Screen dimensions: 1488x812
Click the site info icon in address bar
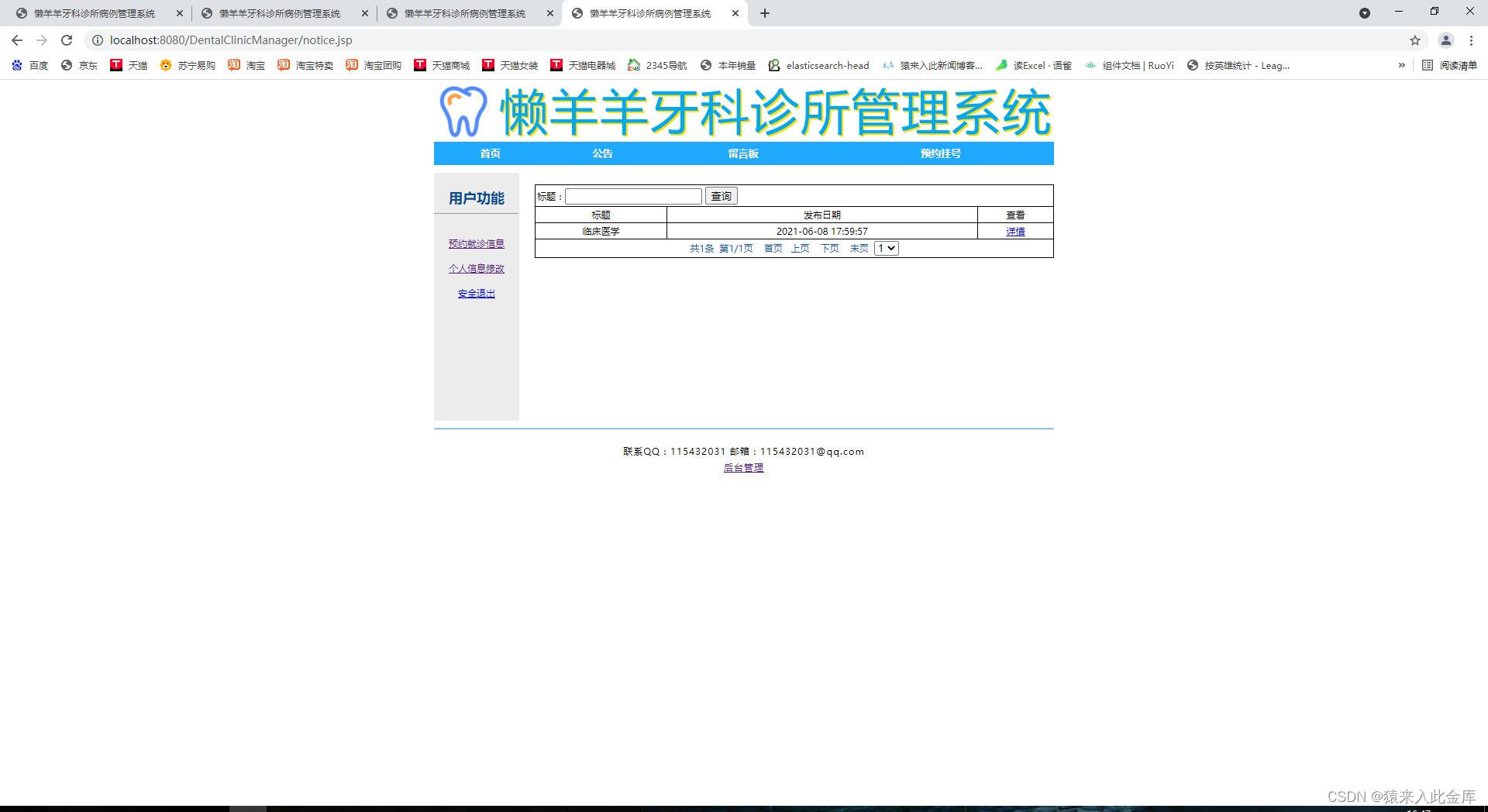click(98, 40)
